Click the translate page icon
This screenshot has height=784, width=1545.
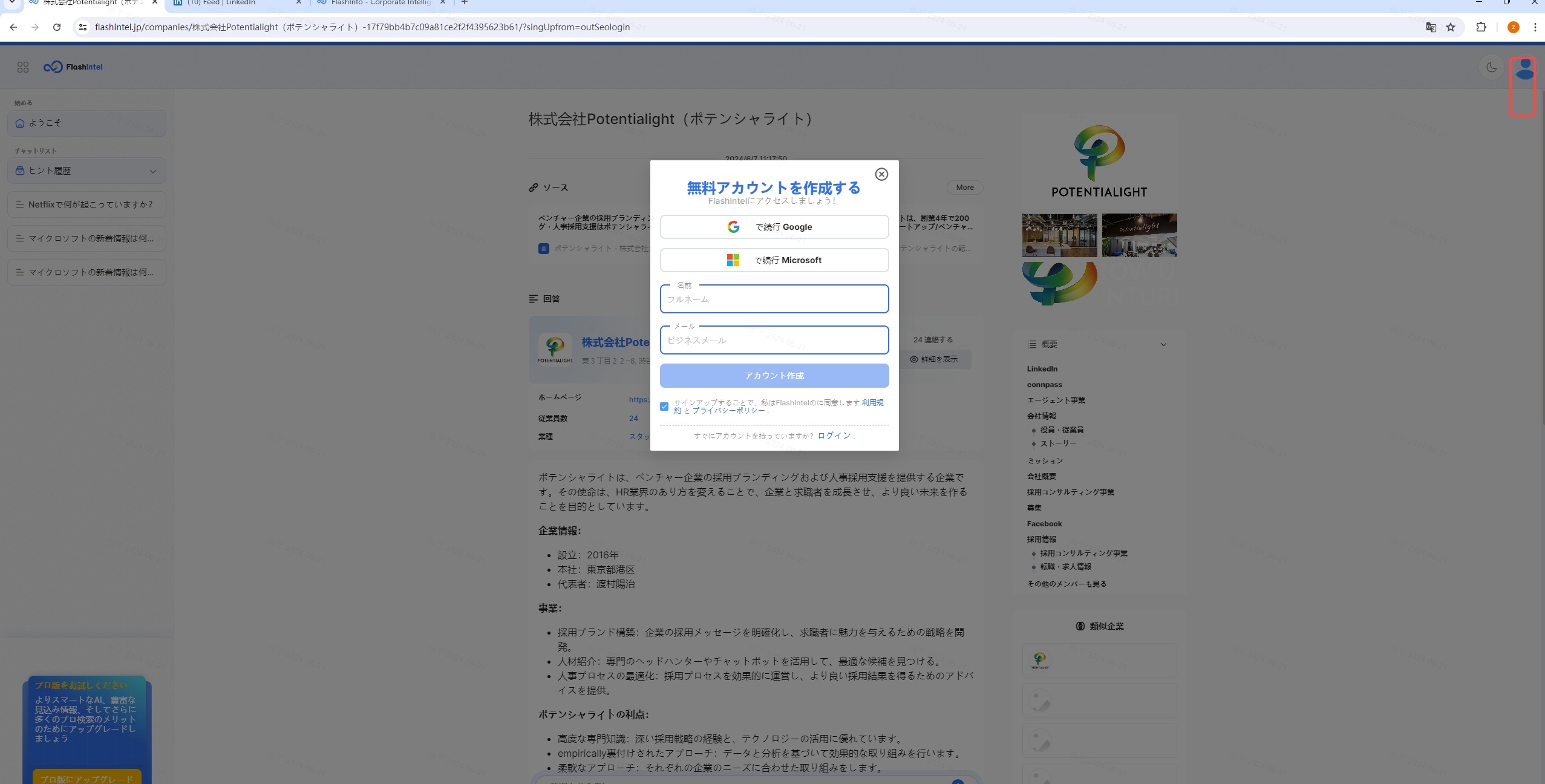coord(1431,27)
